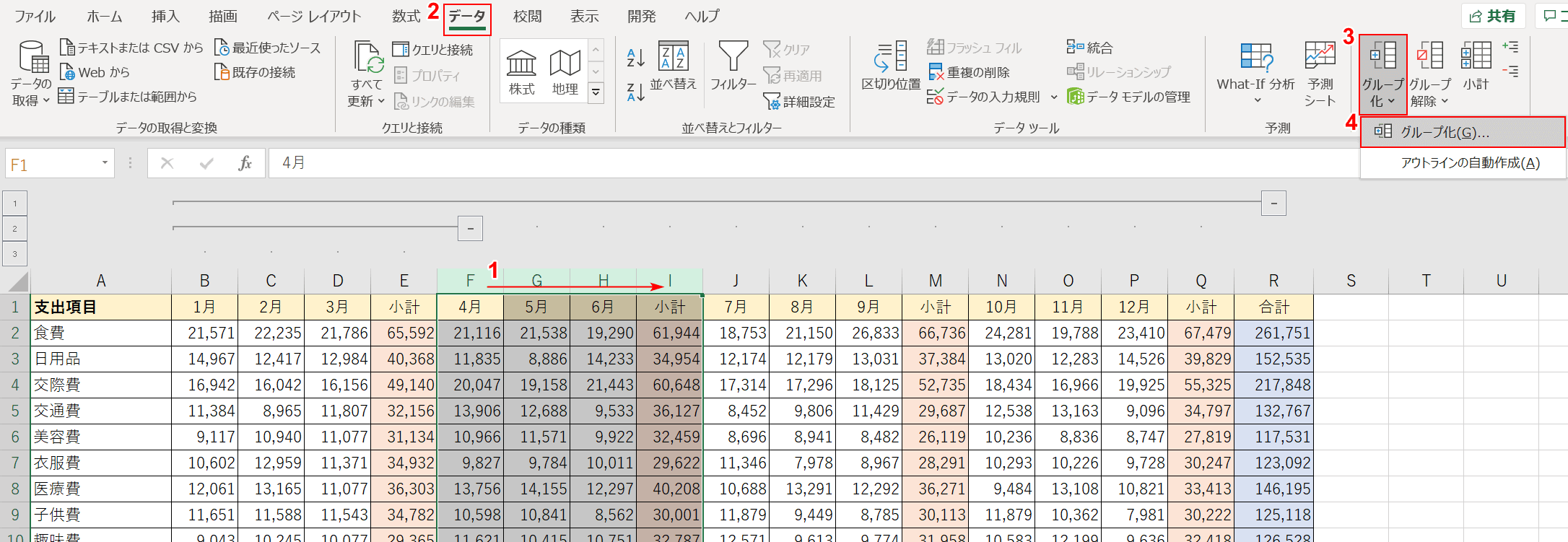The width and height of the screenshot is (1568, 542).
Task: Click the 食費 cell
Action: point(100,333)
